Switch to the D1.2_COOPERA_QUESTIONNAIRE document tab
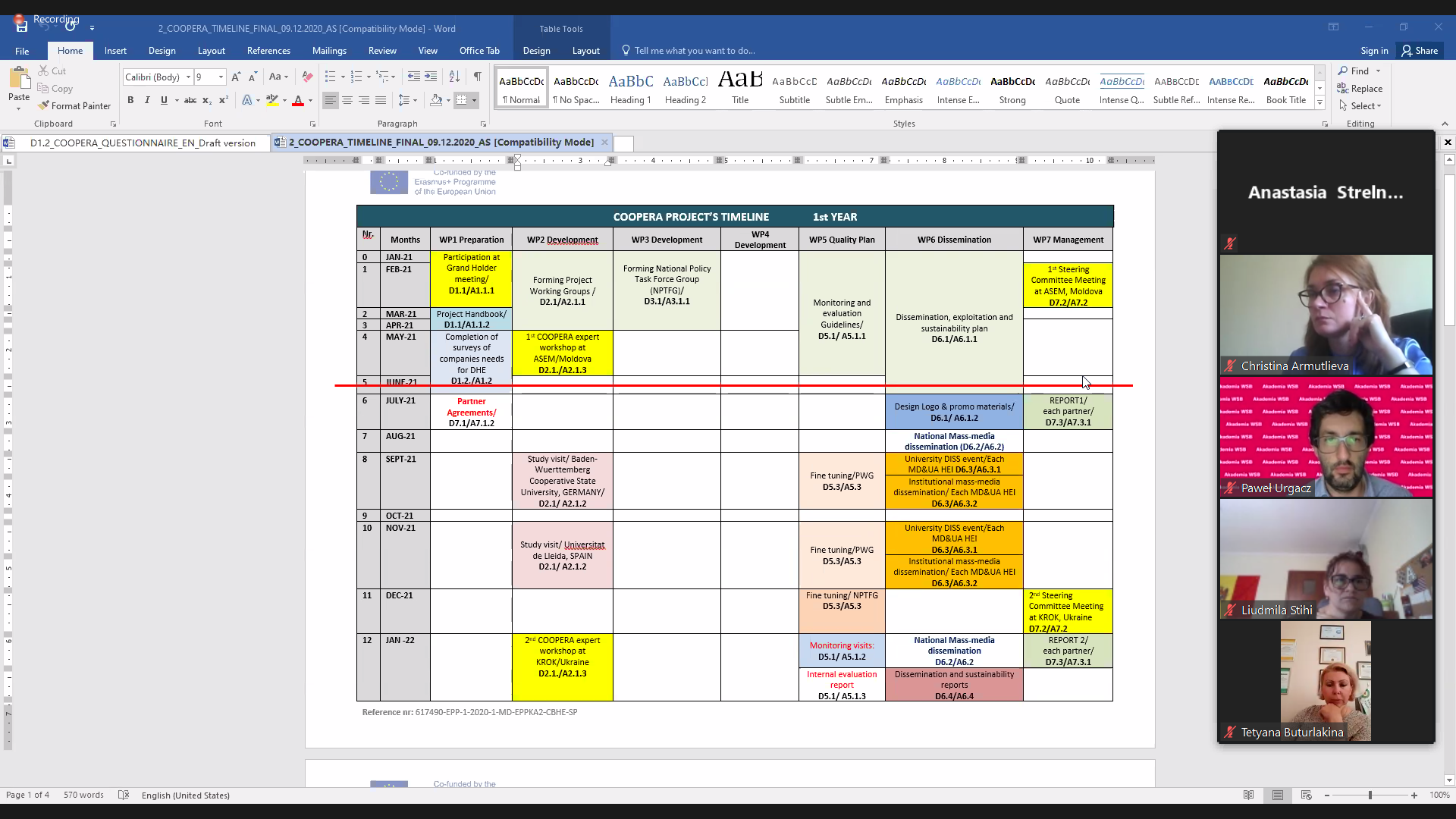The image size is (1456, 819). pyautogui.click(x=142, y=143)
